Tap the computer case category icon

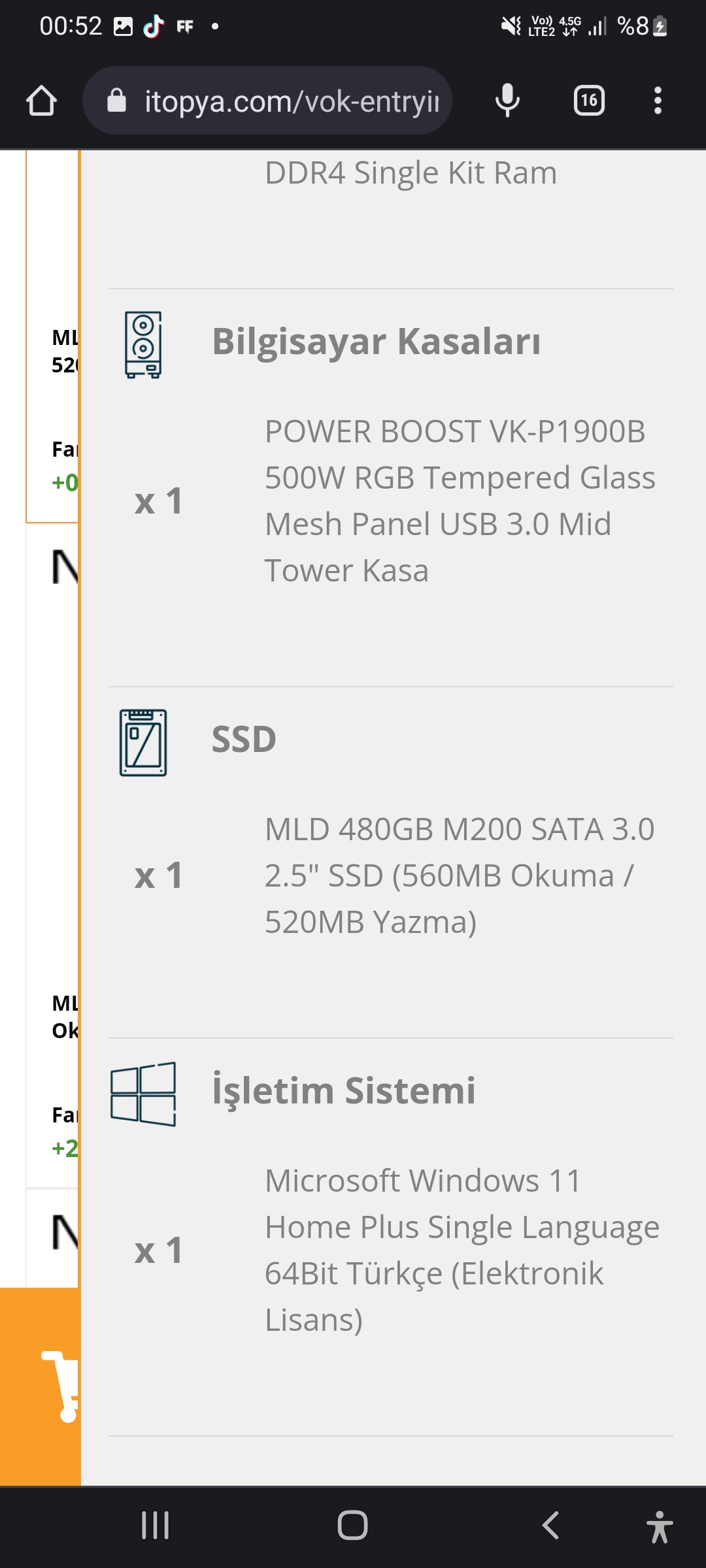(143, 344)
